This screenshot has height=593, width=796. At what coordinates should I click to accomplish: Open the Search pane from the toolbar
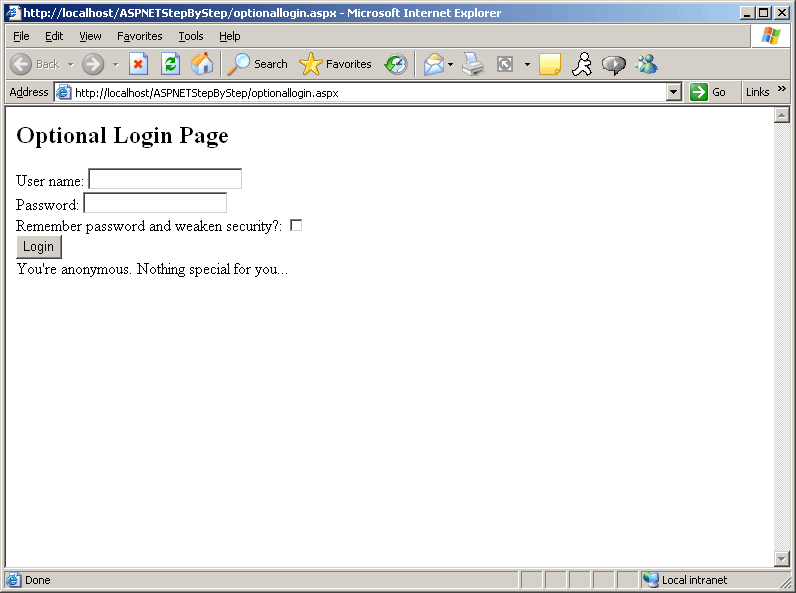tap(257, 64)
